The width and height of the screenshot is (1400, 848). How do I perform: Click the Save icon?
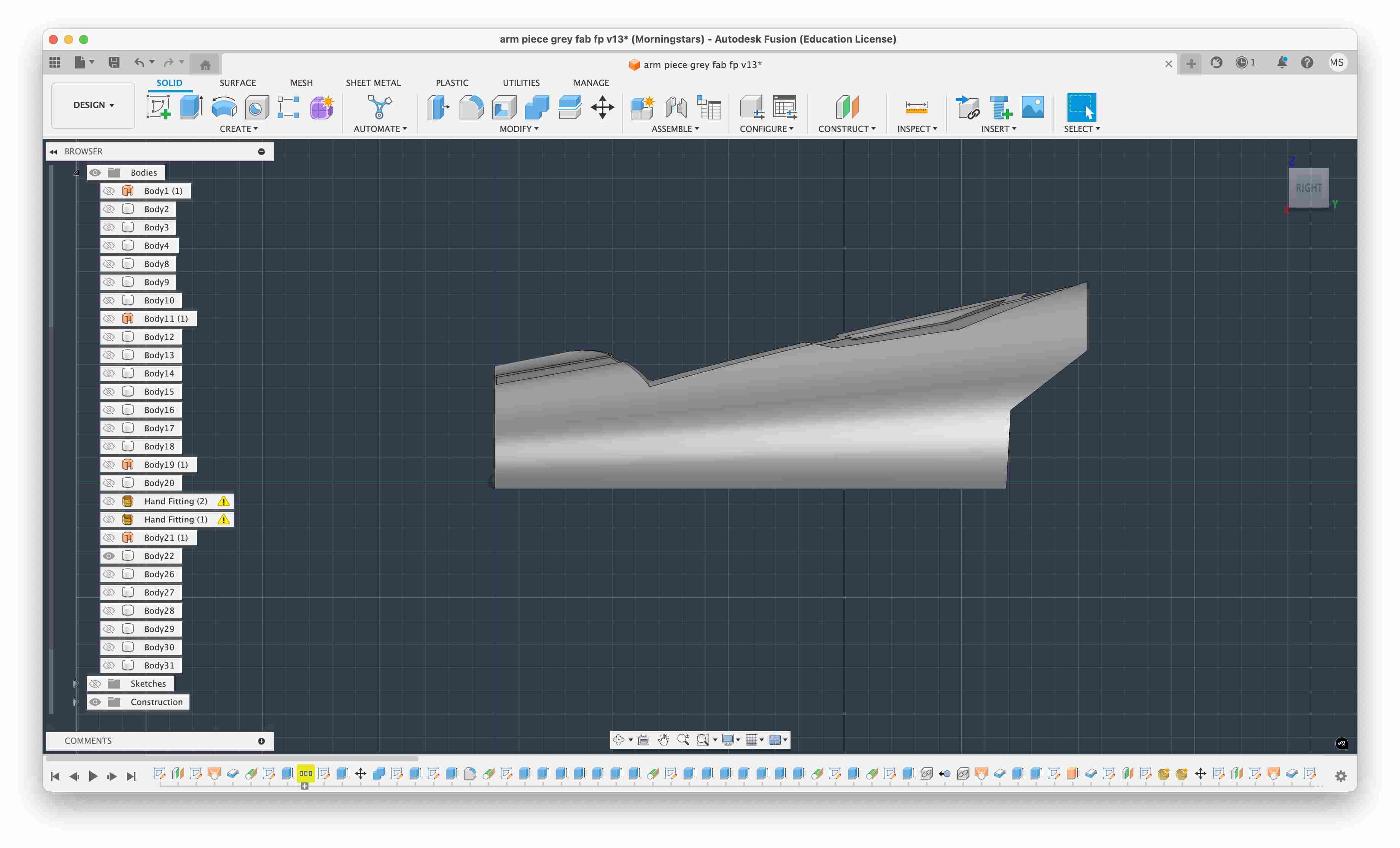[x=114, y=62]
